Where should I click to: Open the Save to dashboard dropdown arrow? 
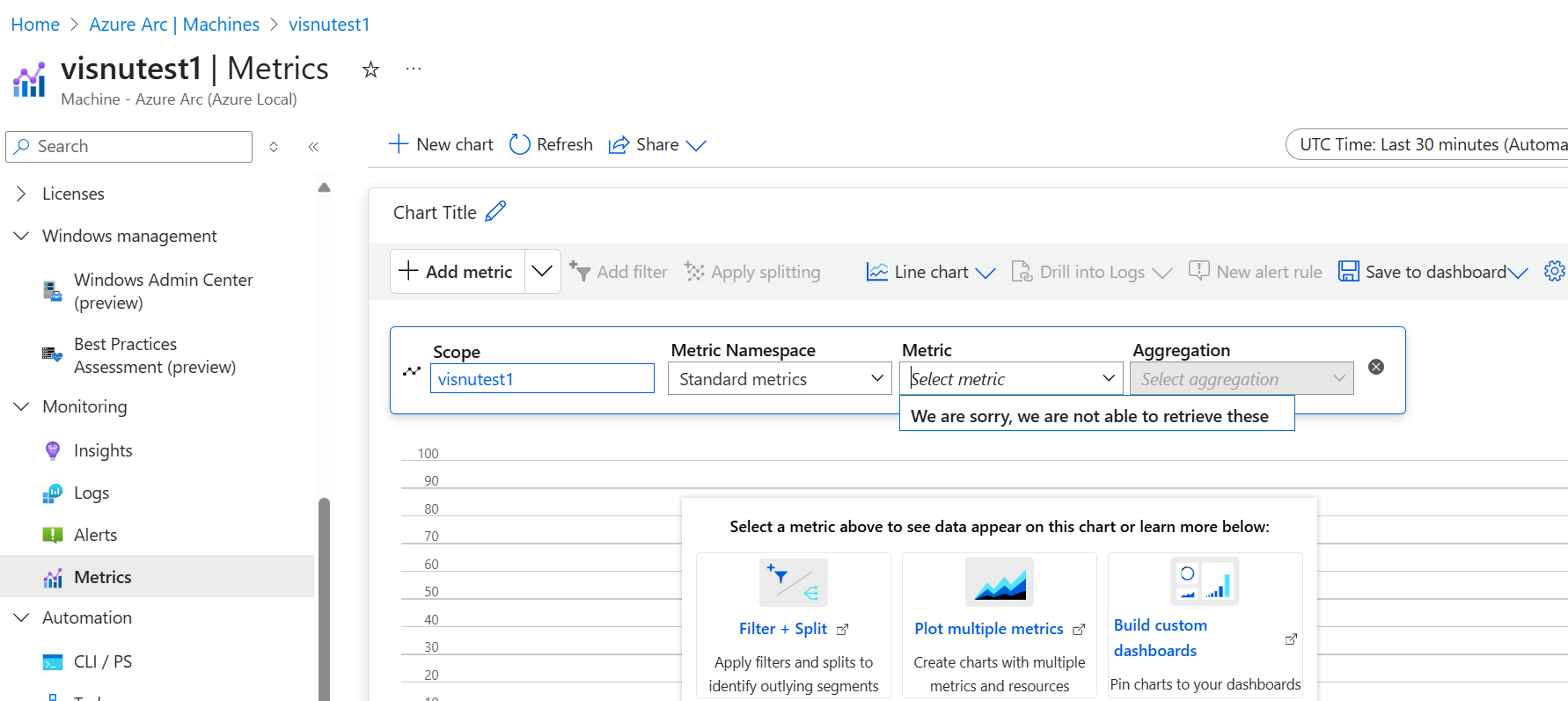tap(1518, 273)
